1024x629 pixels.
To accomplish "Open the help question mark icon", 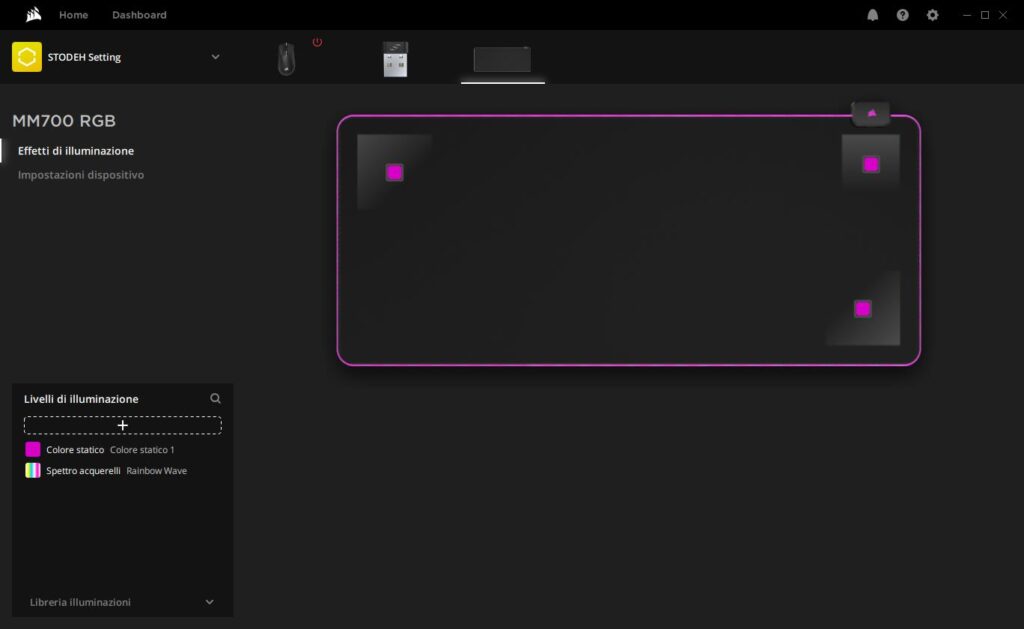I will pyautogui.click(x=903, y=15).
